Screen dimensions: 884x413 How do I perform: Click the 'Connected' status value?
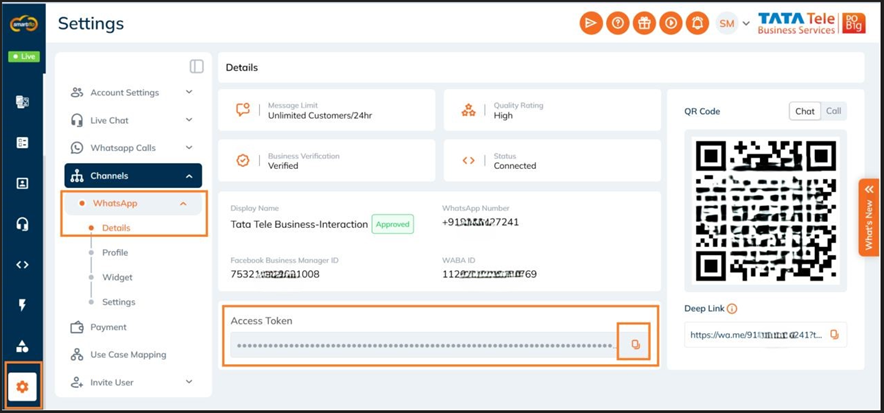tap(515, 166)
